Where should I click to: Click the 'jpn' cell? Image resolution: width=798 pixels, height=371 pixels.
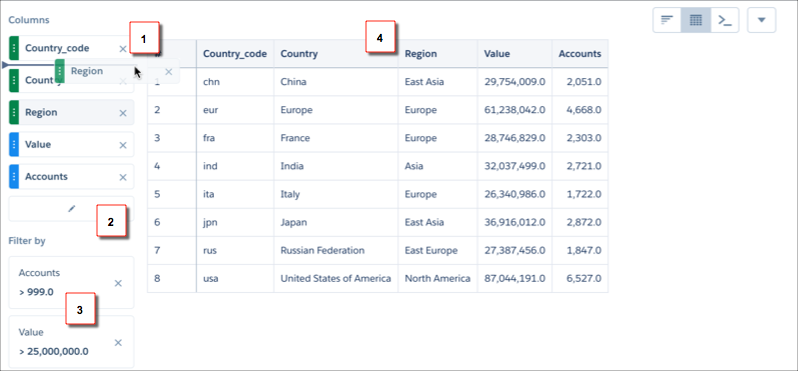[235, 222]
